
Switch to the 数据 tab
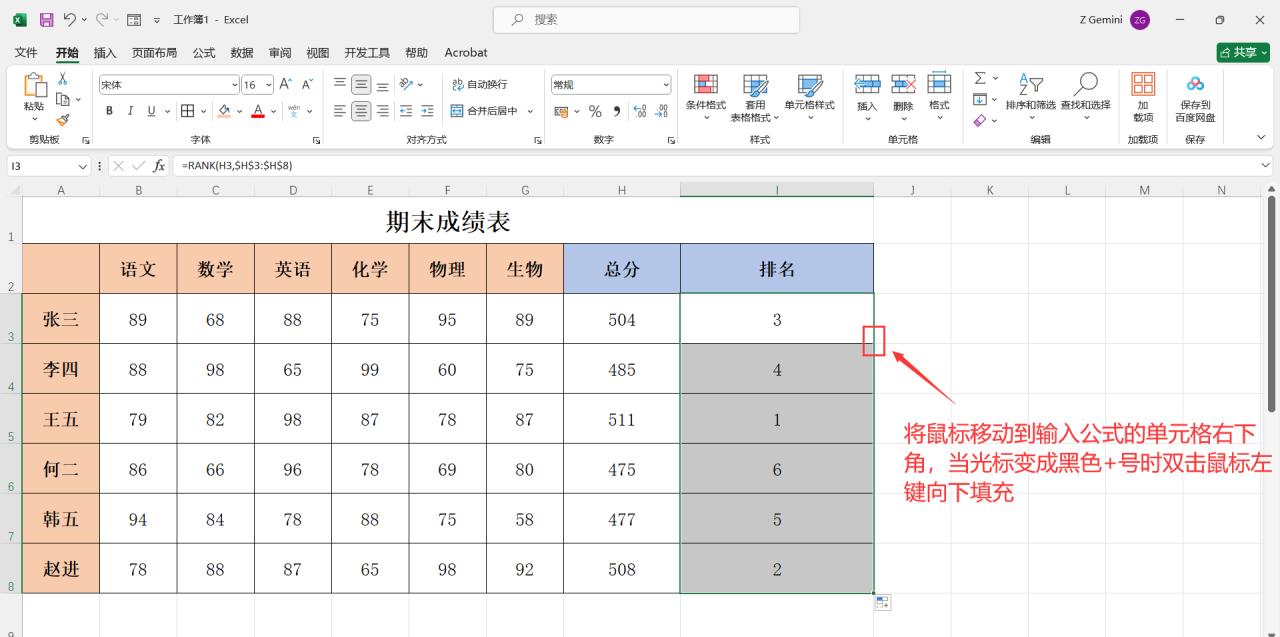coord(242,52)
